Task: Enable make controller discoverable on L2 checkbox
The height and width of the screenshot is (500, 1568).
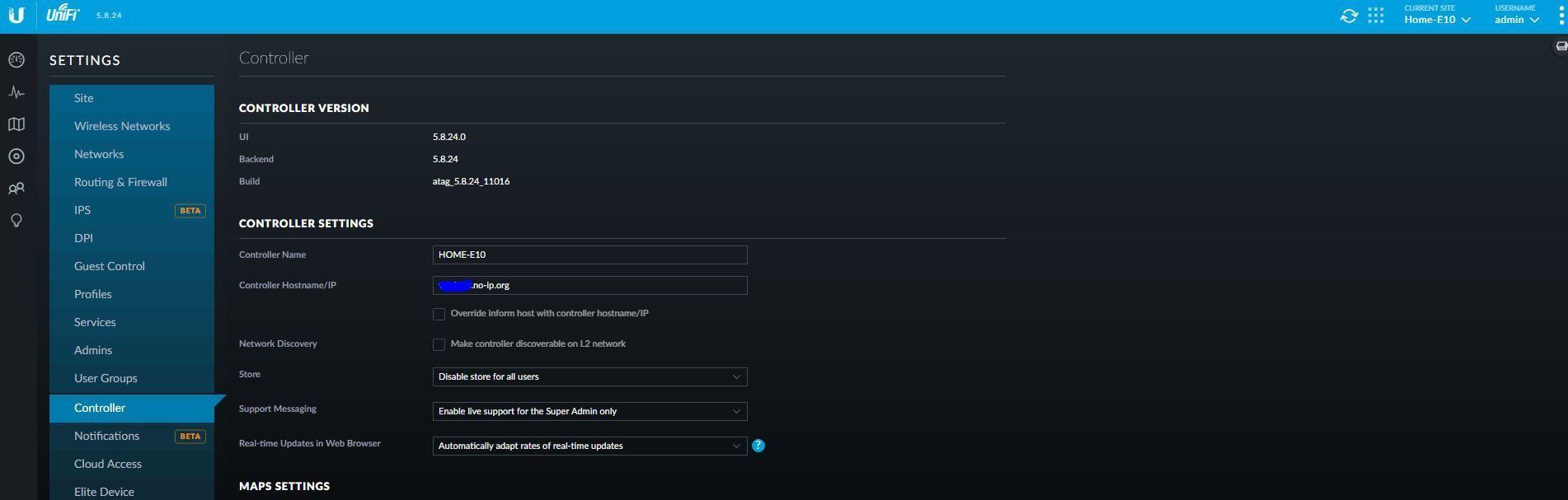Action: coord(439,344)
